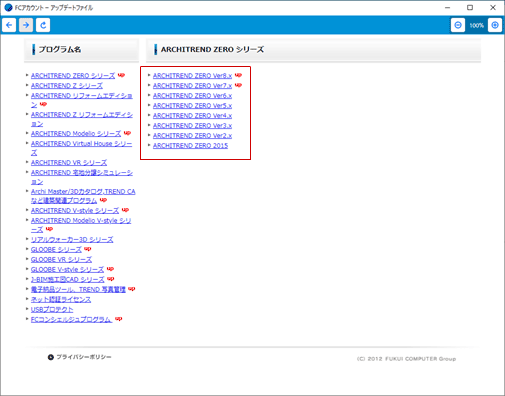Select ARCHITREND ZERO 2015 update link
The height and width of the screenshot is (396, 505).
(x=190, y=146)
